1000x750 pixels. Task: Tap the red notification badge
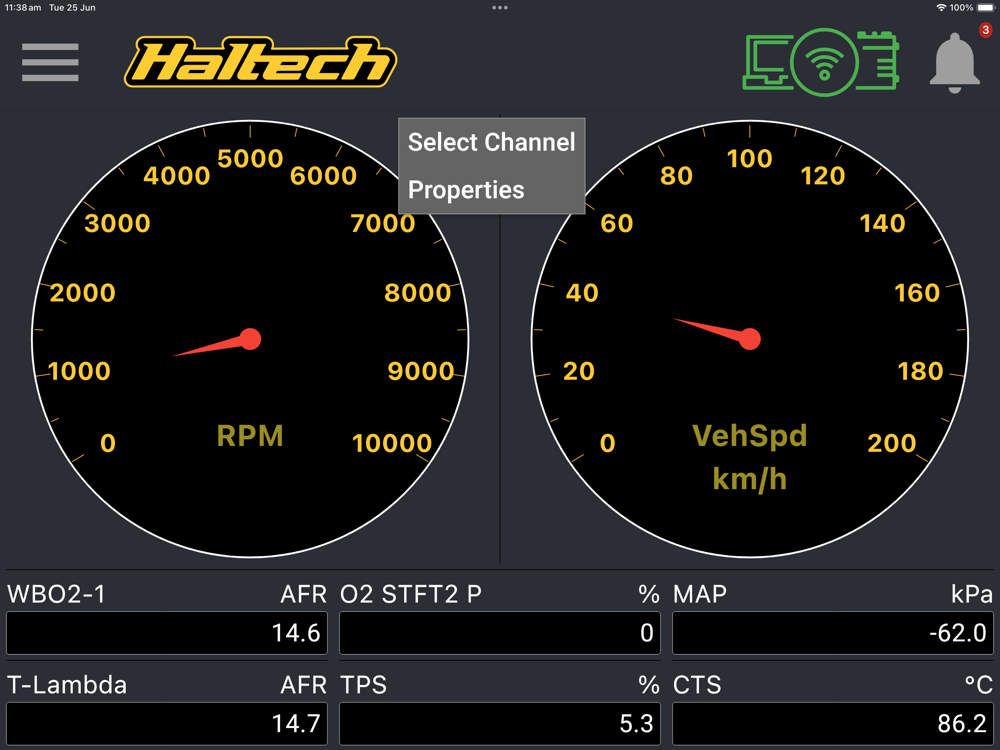985,30
